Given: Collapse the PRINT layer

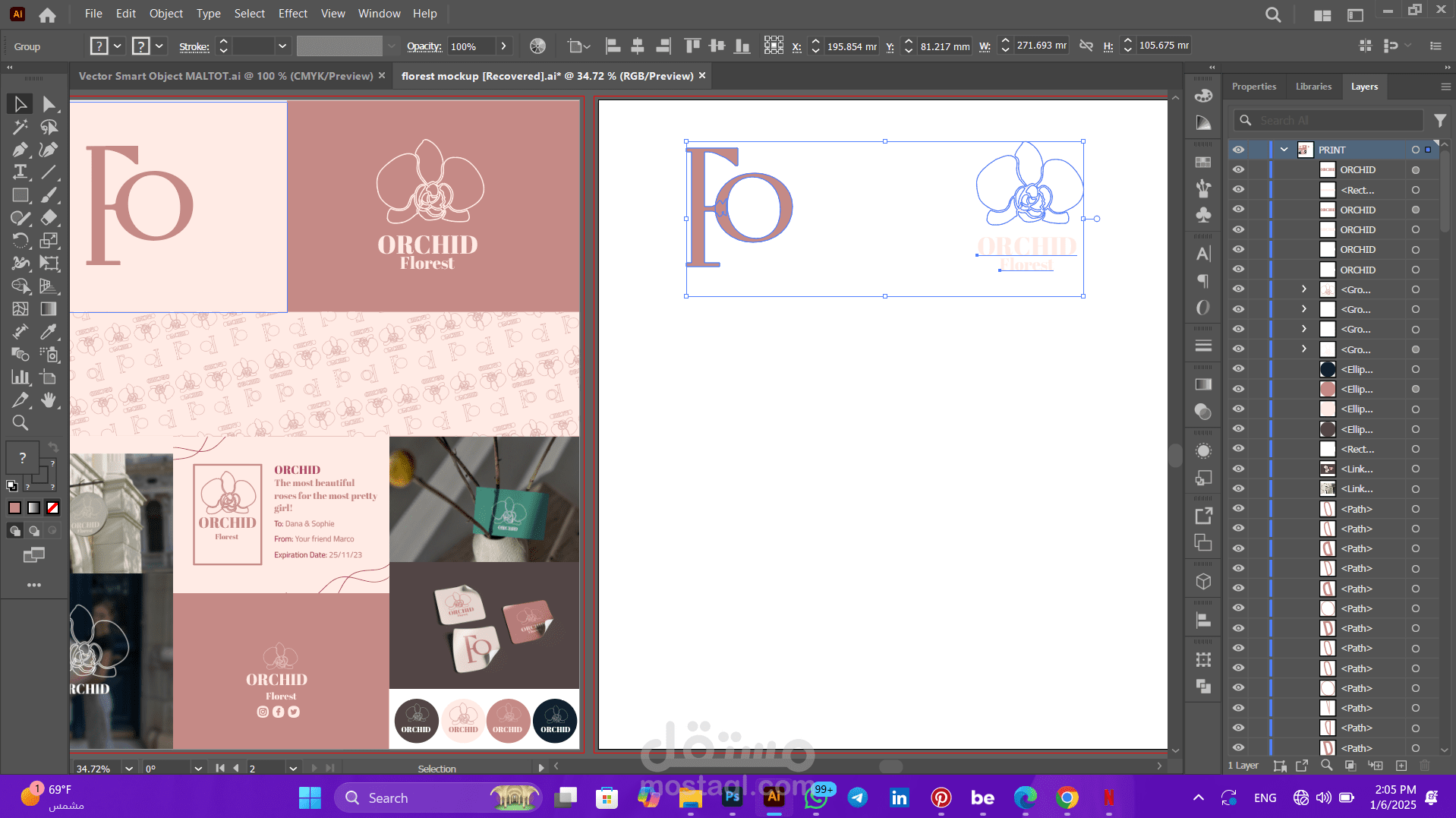Looking at the screenshot, I should coord(1284,150).
